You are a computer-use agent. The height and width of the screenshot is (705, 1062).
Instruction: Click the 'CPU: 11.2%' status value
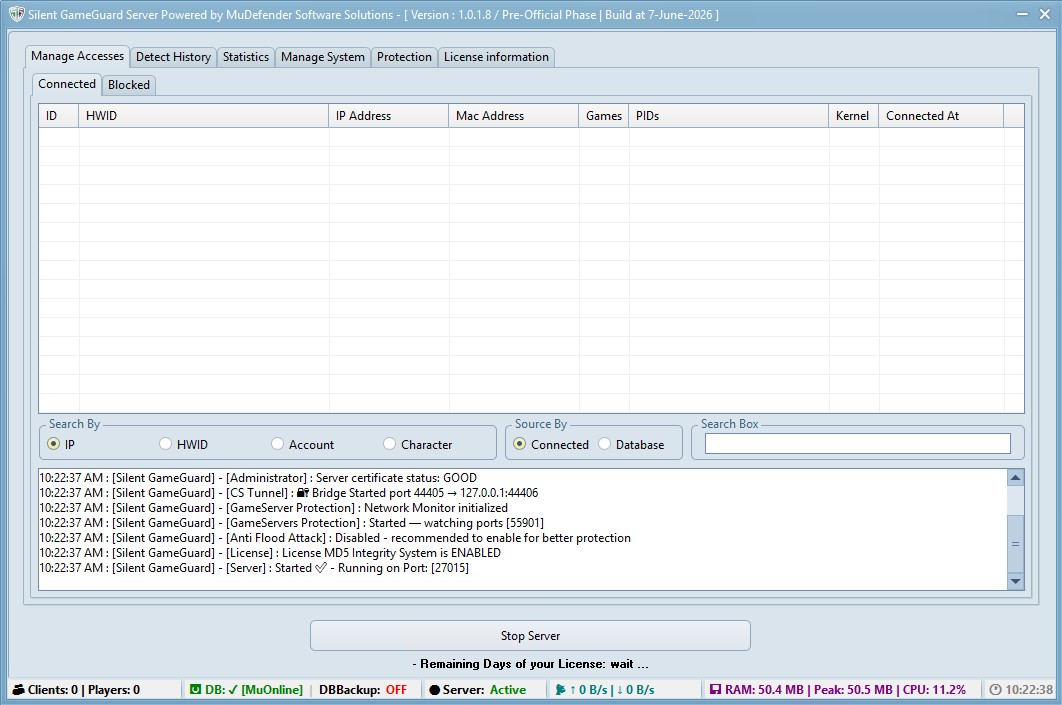[934, 689]
